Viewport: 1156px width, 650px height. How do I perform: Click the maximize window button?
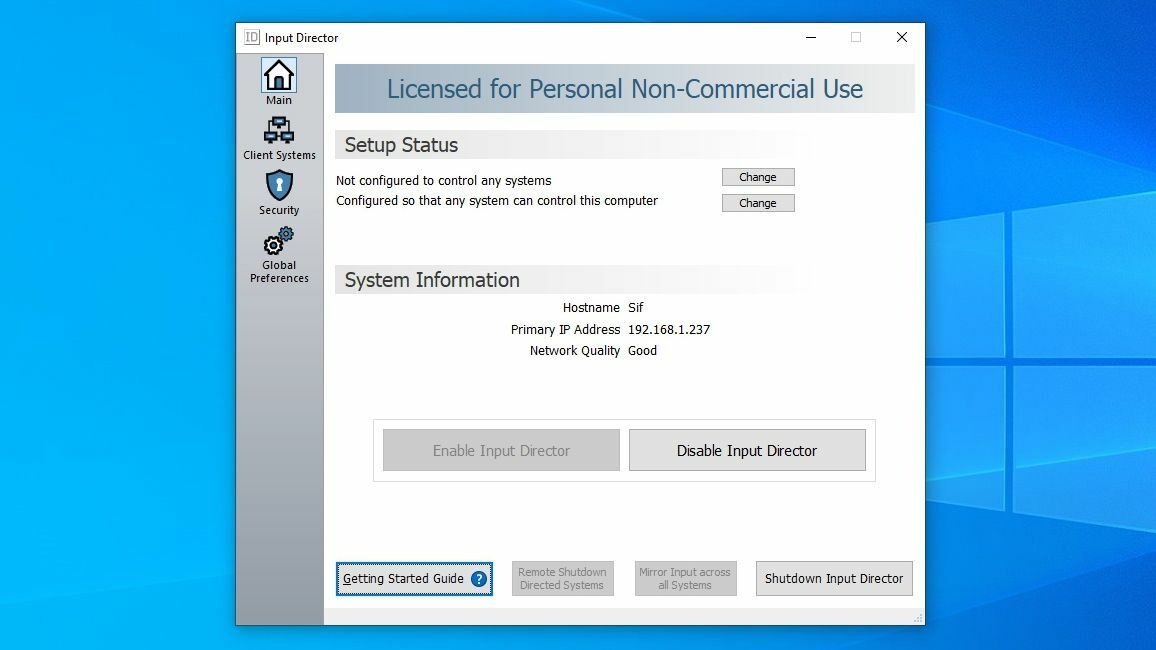[x=855, y=38]
